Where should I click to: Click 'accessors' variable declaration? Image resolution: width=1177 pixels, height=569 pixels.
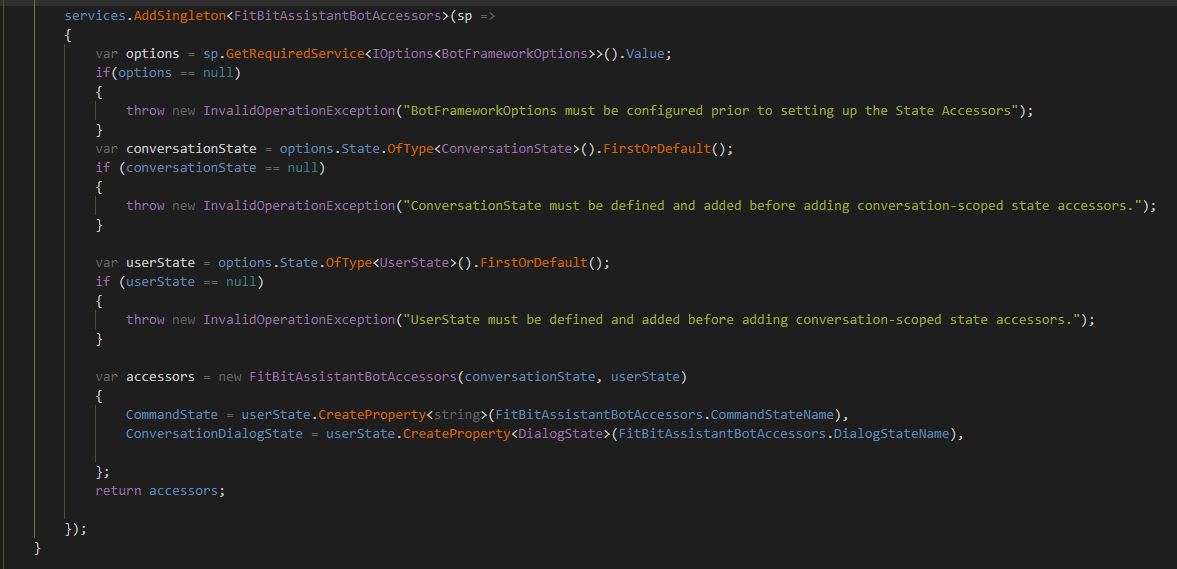pos(160,377)
